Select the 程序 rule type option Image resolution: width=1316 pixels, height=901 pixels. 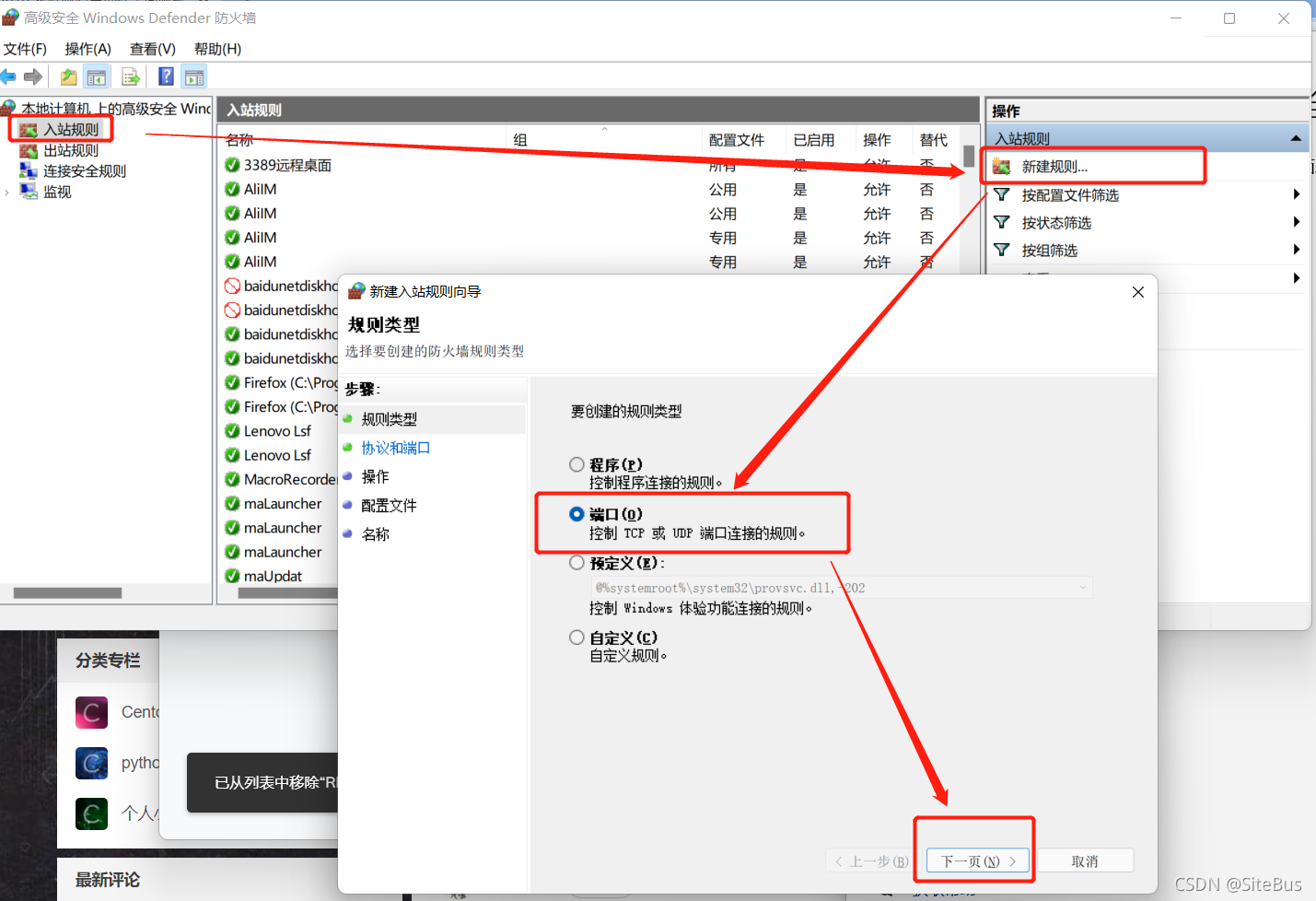[x=576, y=464]
